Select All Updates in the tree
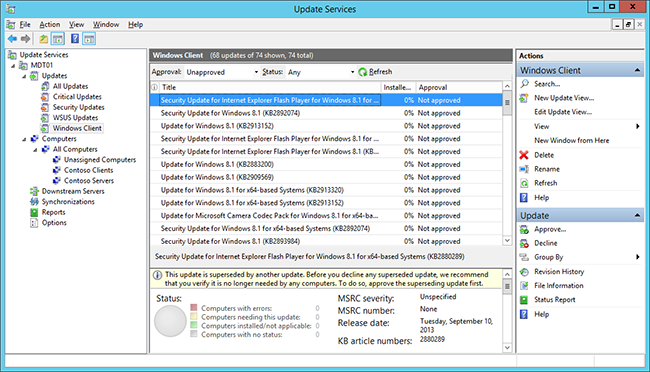The height and width of the screenshot is (372, 650). pos(70,86)
